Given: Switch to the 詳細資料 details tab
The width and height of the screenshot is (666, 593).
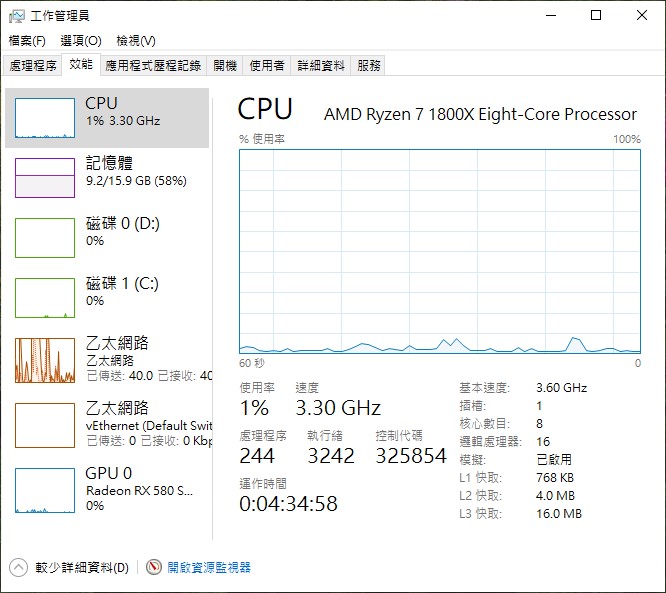Looking at the screenshot, I should [x=321, y=65].
